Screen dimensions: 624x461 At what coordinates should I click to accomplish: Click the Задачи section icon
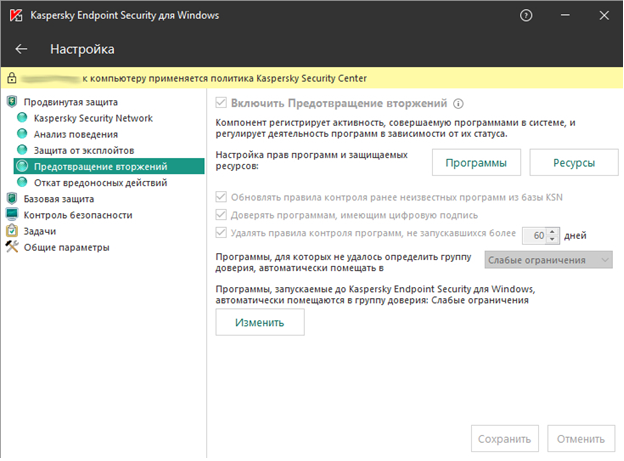[12, 231]
